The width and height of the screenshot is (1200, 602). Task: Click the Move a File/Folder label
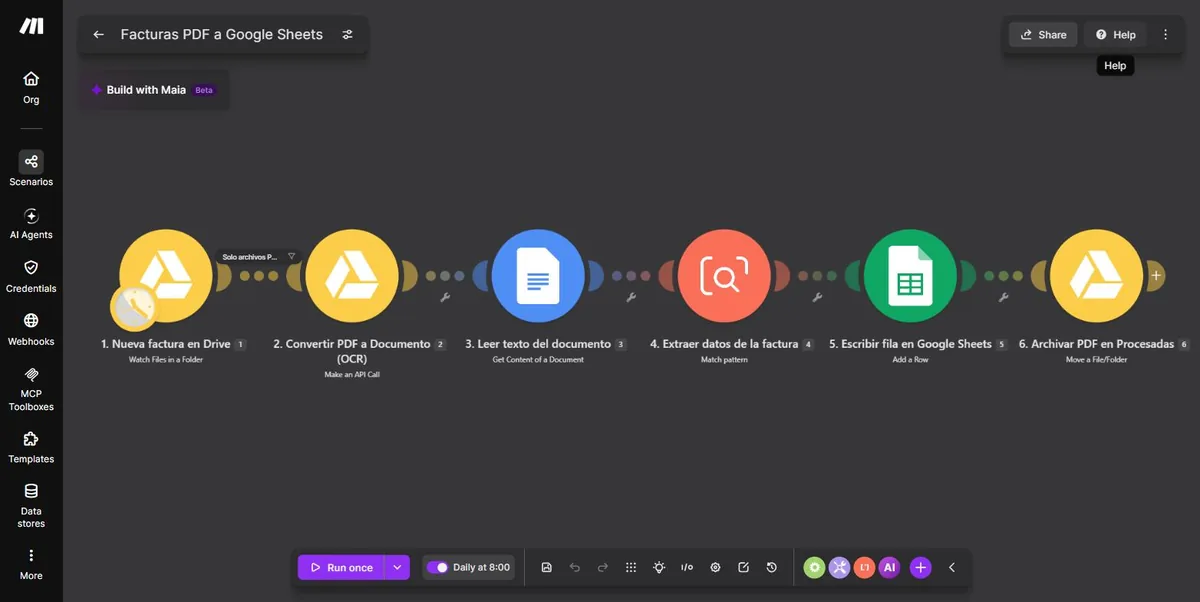click(1096, 360)
